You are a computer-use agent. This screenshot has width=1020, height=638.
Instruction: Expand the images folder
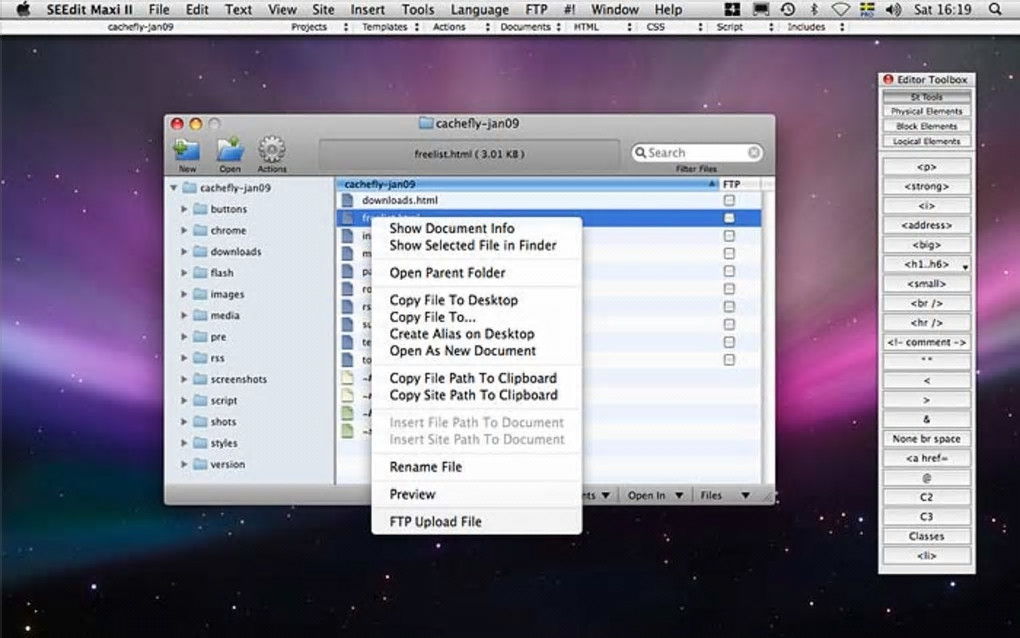184,294
